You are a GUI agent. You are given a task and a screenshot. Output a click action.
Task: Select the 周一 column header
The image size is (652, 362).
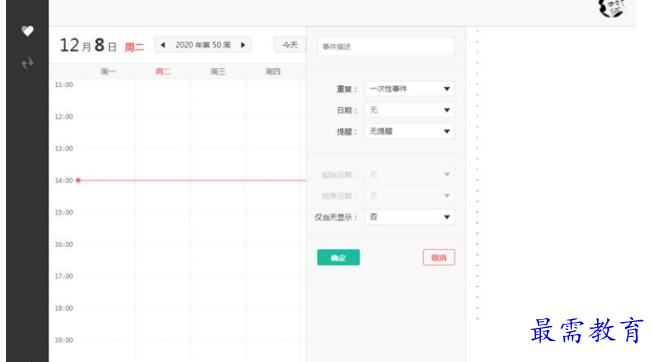(108, 72)
